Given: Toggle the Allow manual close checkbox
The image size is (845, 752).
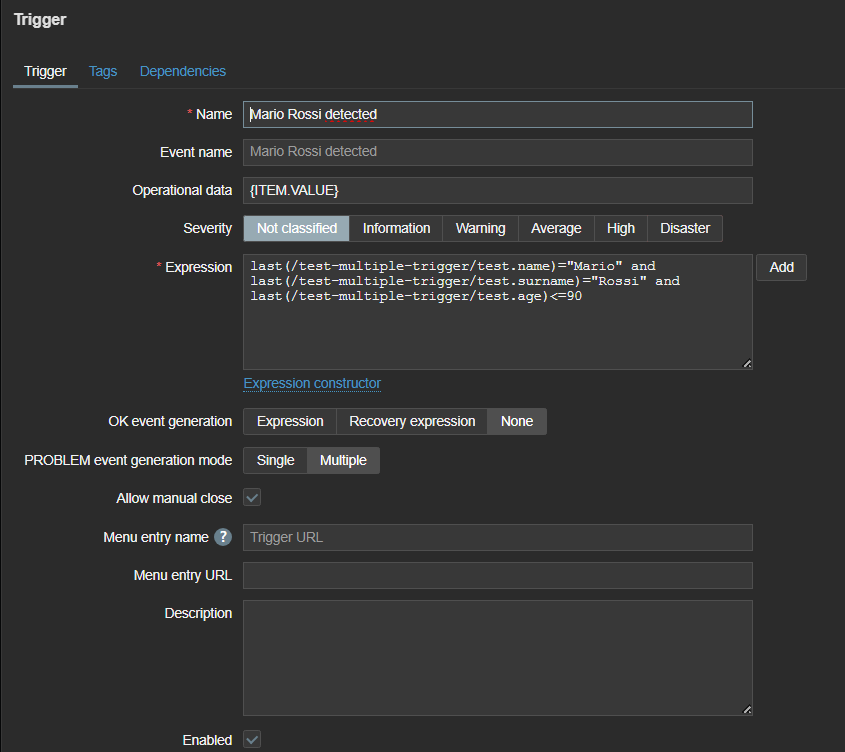Looking at the screenshot, I should tap(252, 498).
